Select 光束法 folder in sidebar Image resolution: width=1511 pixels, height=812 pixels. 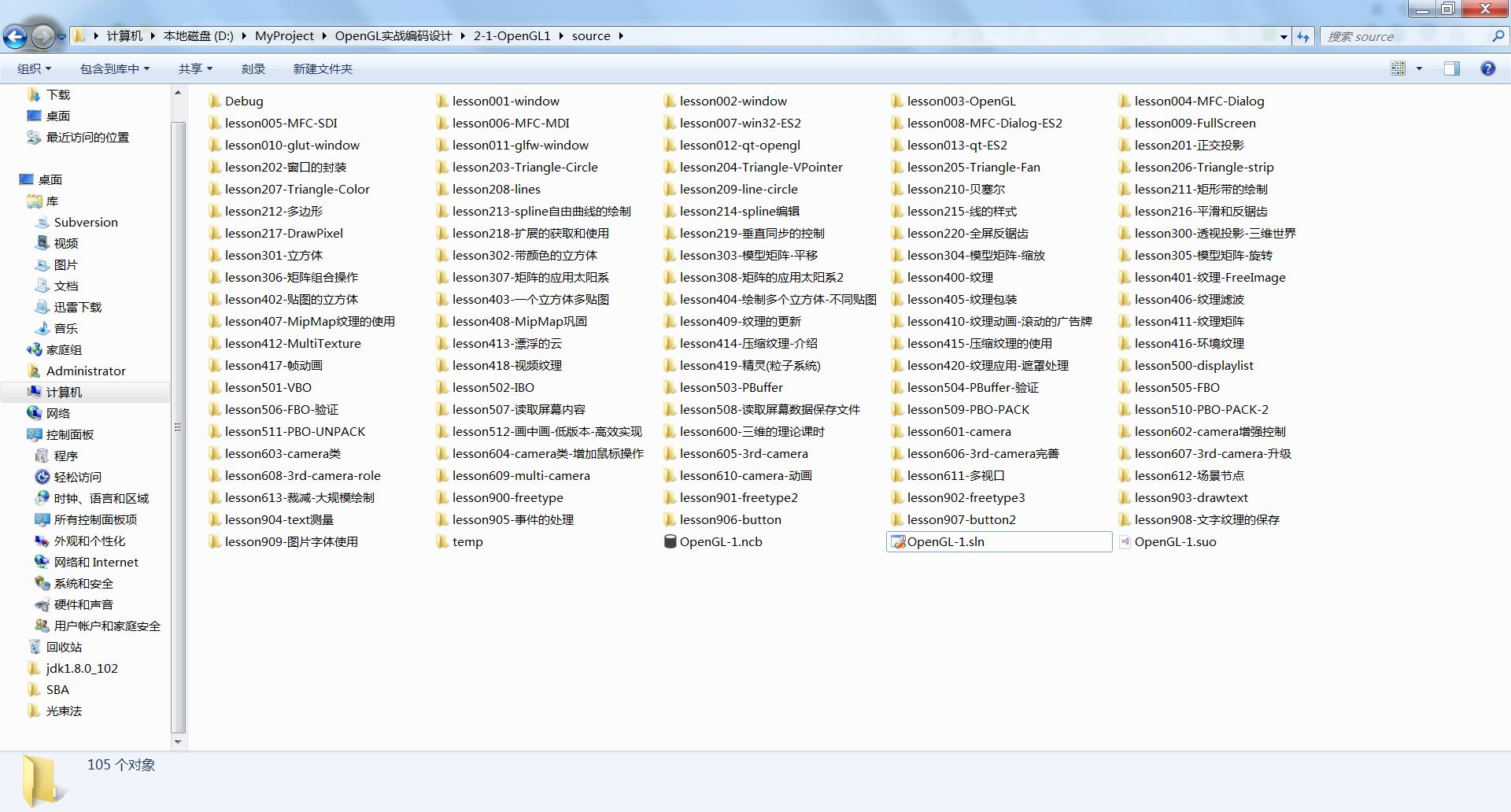coord(64,710)
